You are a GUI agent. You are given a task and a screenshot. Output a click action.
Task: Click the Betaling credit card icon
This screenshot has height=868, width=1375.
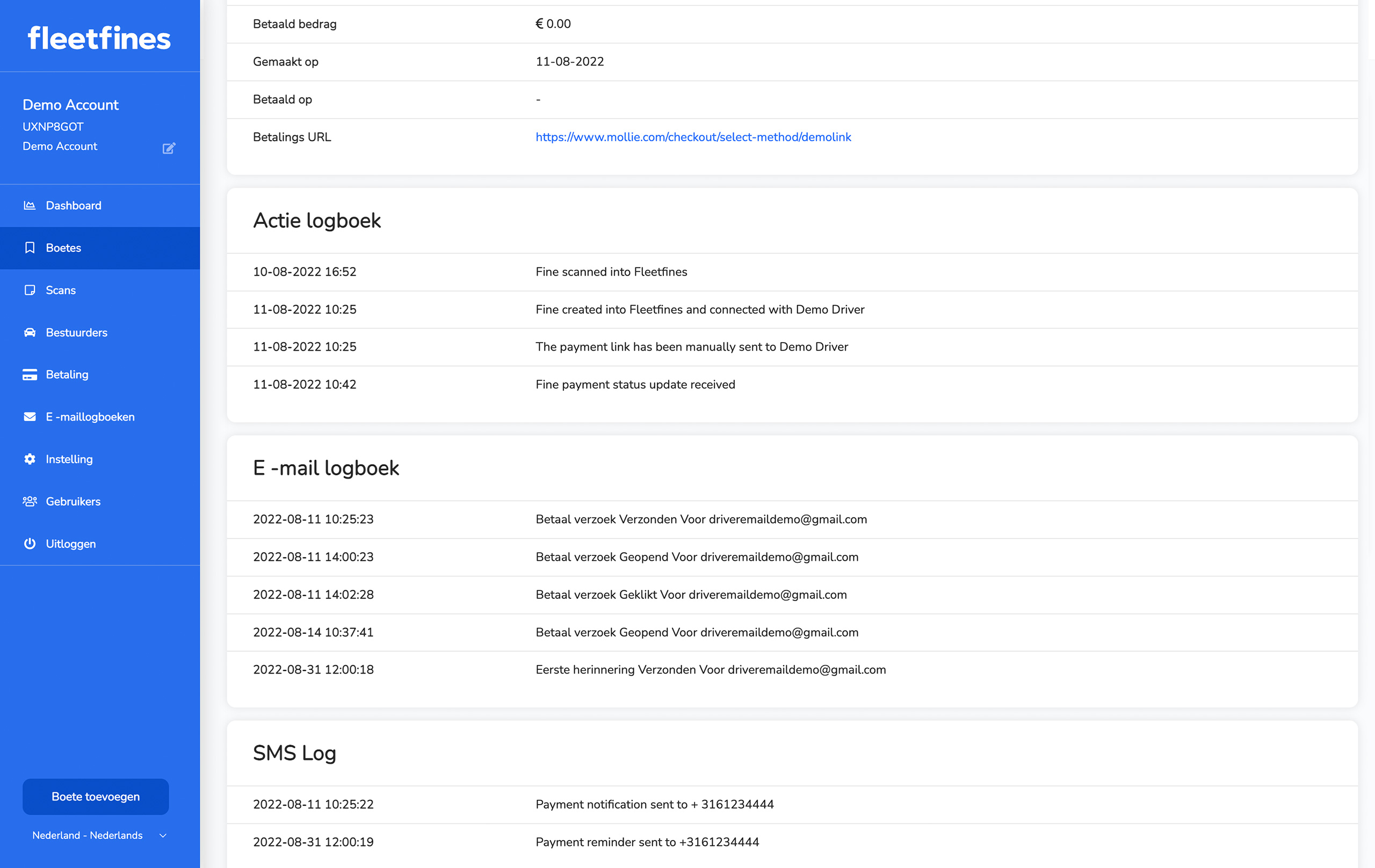[x=30, y=374]
